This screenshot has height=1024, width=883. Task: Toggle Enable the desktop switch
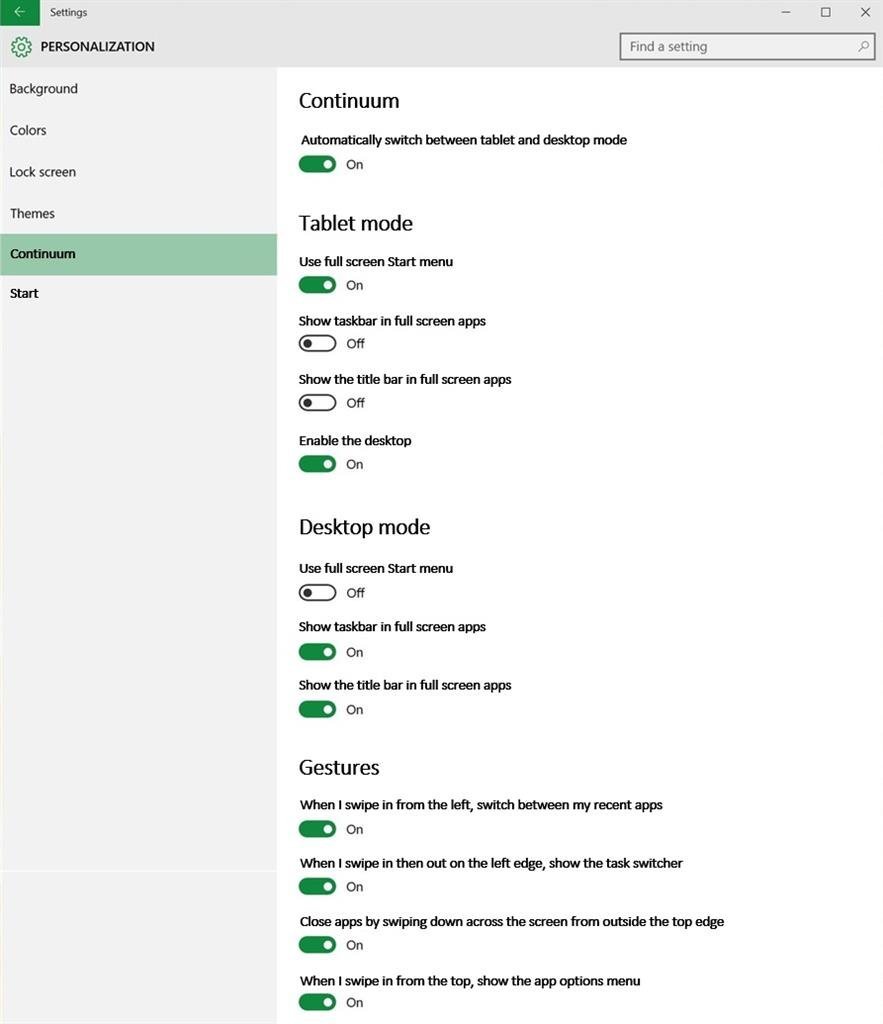317,464
